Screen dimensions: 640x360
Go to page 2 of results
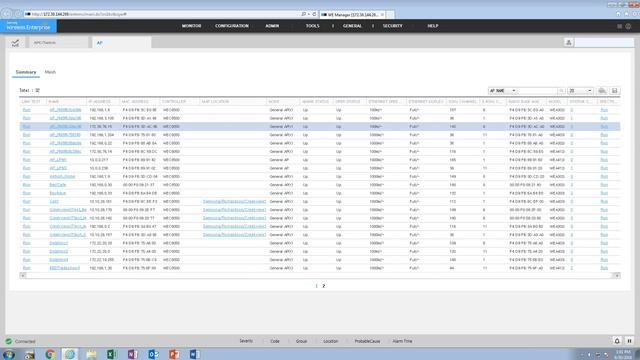[324, 286]
